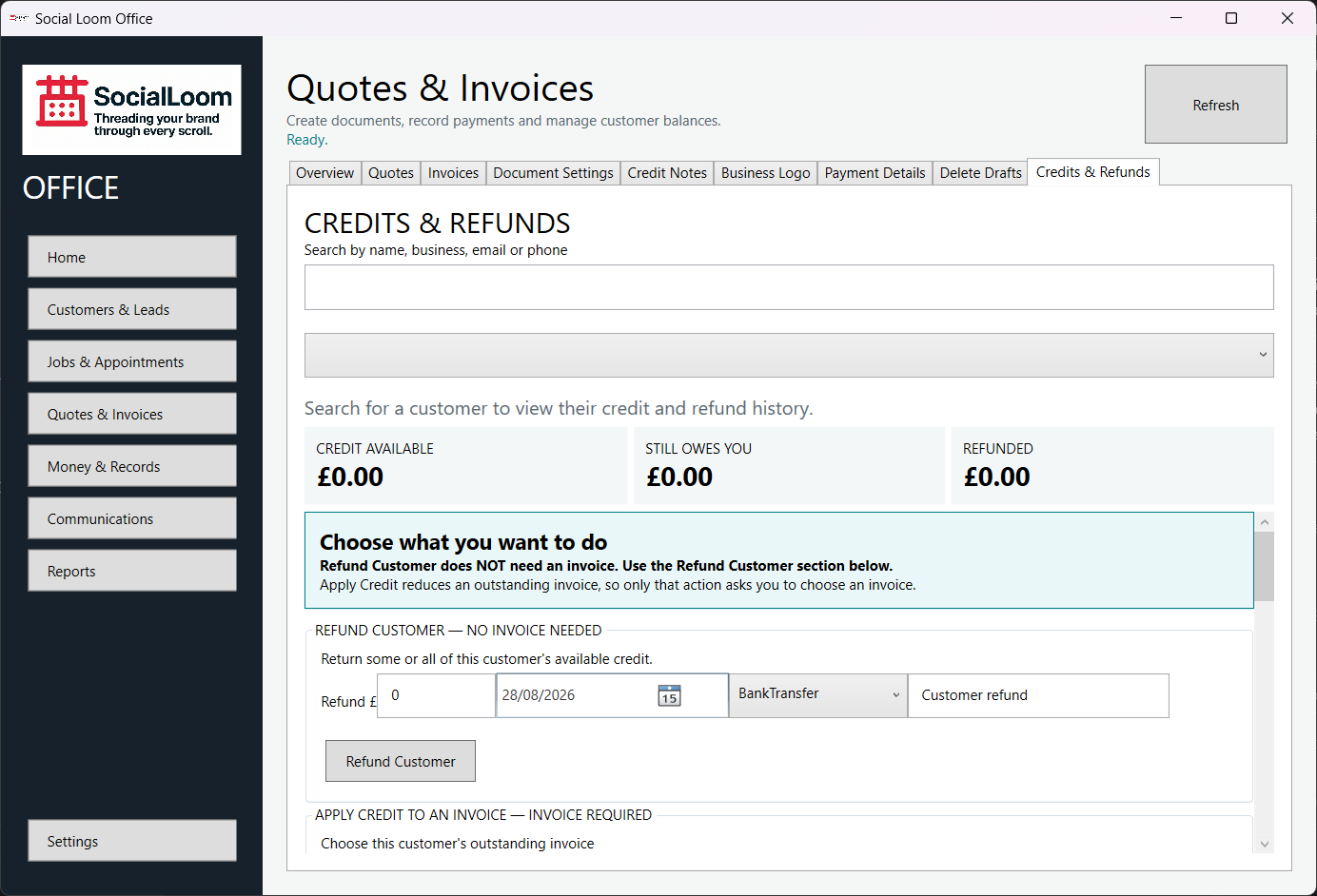Open Money & Records section
Screen dimensions: 1317x896
pyautogui.click(x=132, y=466)
